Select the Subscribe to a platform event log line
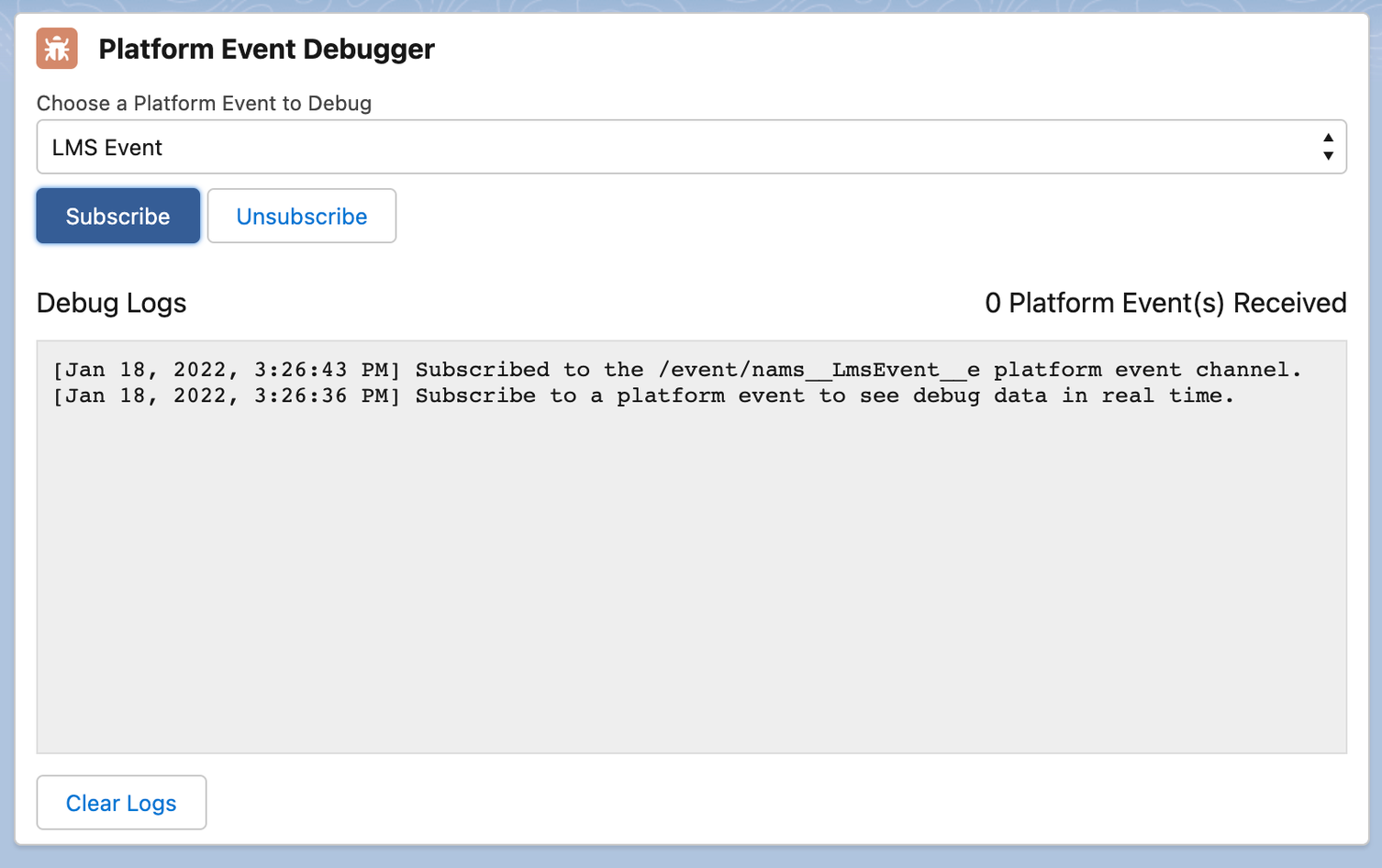This screenshot has height=868, width=1382. 642,395
